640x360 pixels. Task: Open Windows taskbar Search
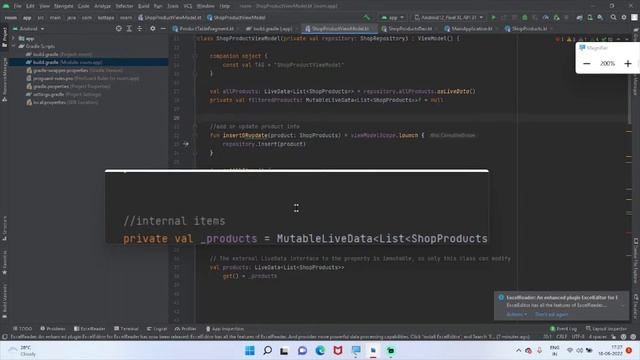267,351
